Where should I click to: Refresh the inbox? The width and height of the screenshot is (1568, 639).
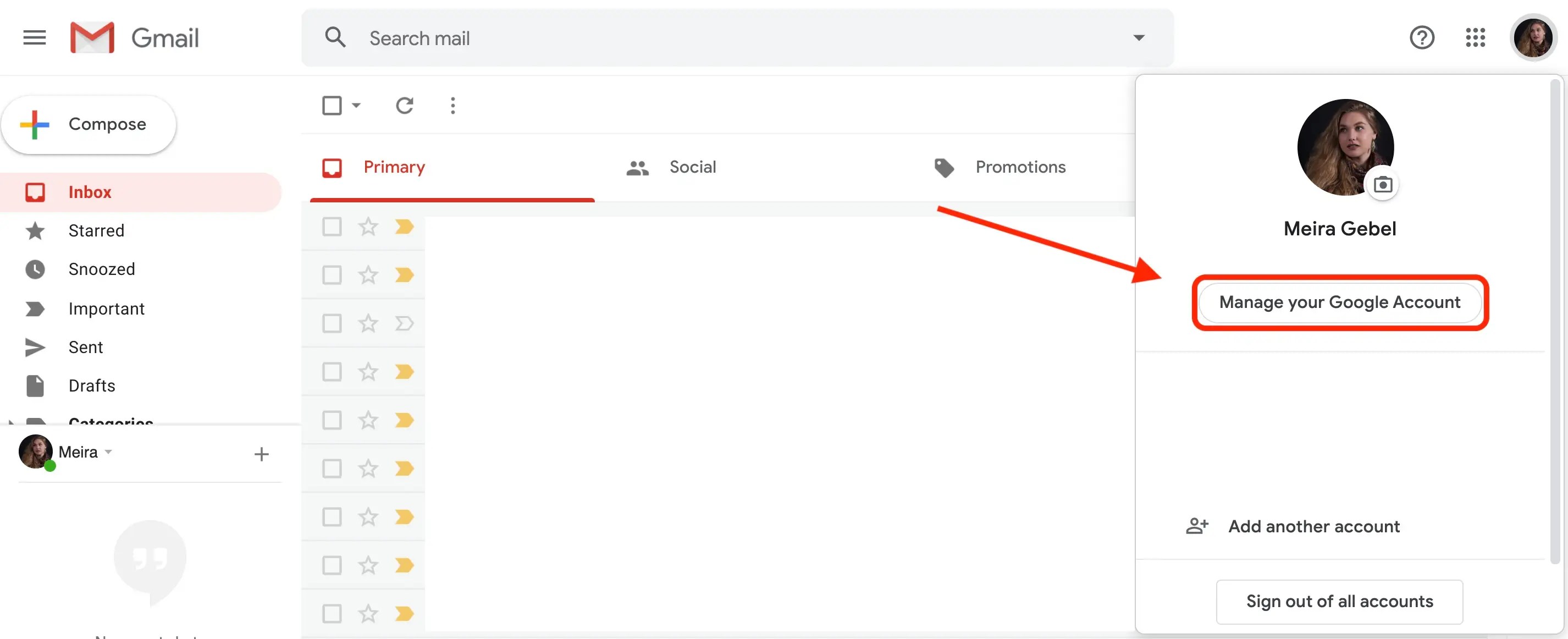[405, 105]
